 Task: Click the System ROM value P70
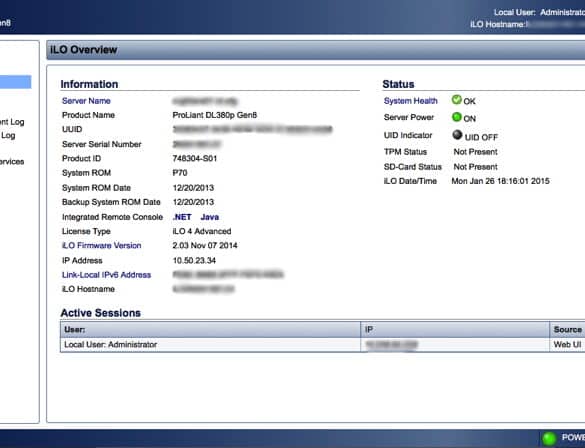[180, 173]
